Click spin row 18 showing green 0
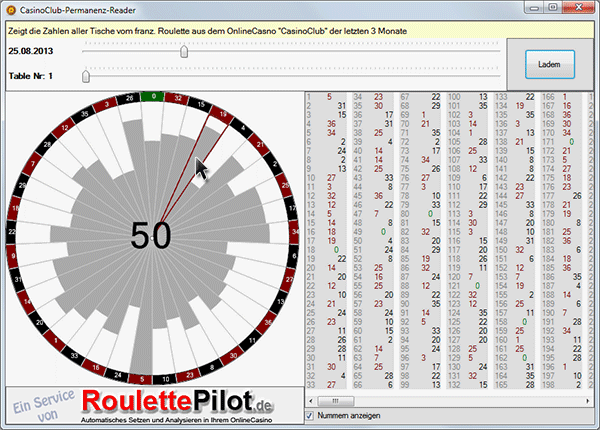 pos(326,250)
